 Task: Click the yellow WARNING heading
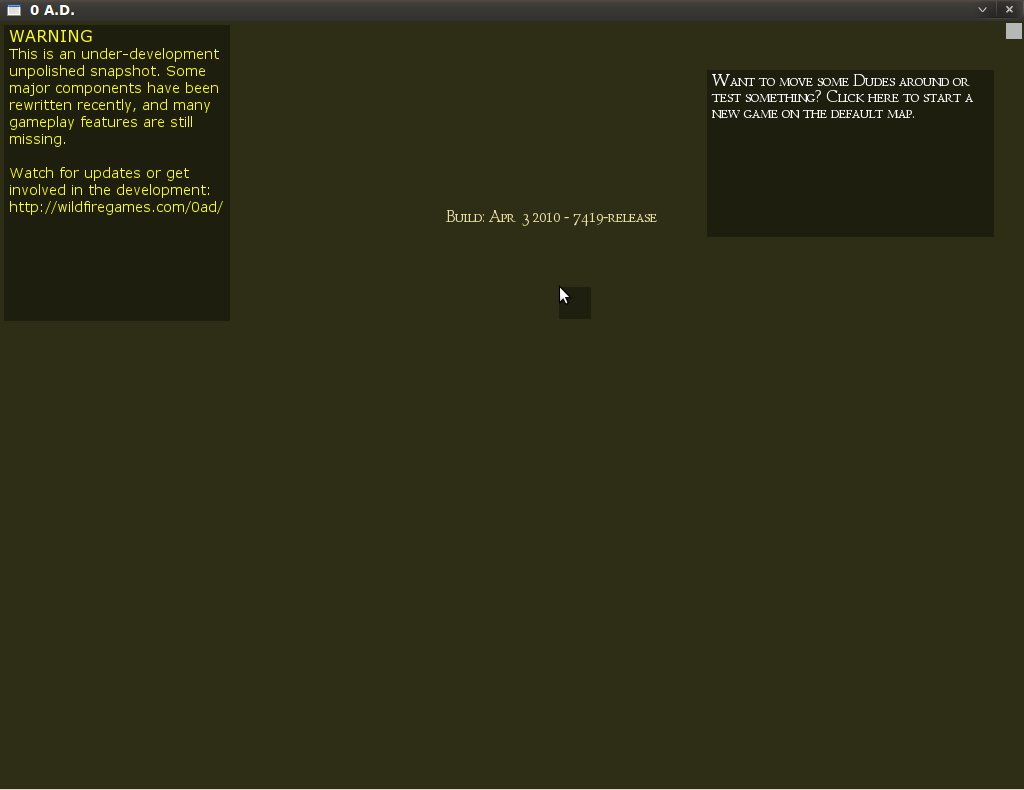[51, 36]
